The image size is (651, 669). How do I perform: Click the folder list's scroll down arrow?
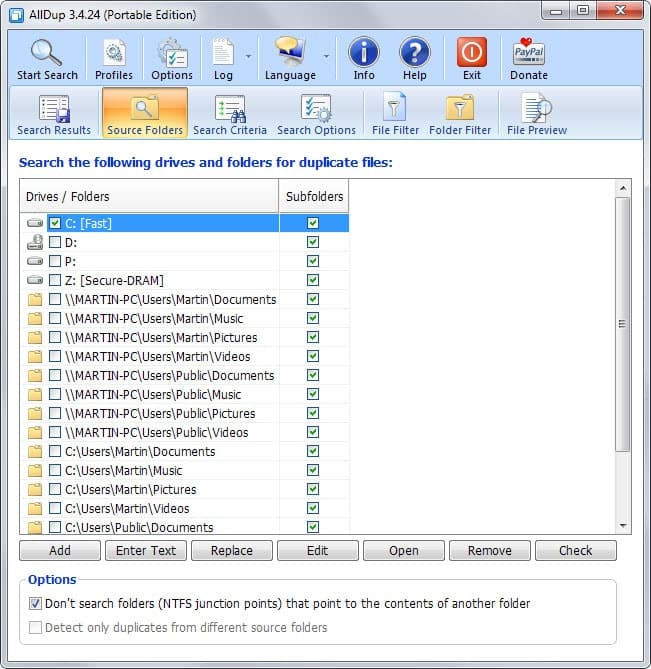[623, 526]
